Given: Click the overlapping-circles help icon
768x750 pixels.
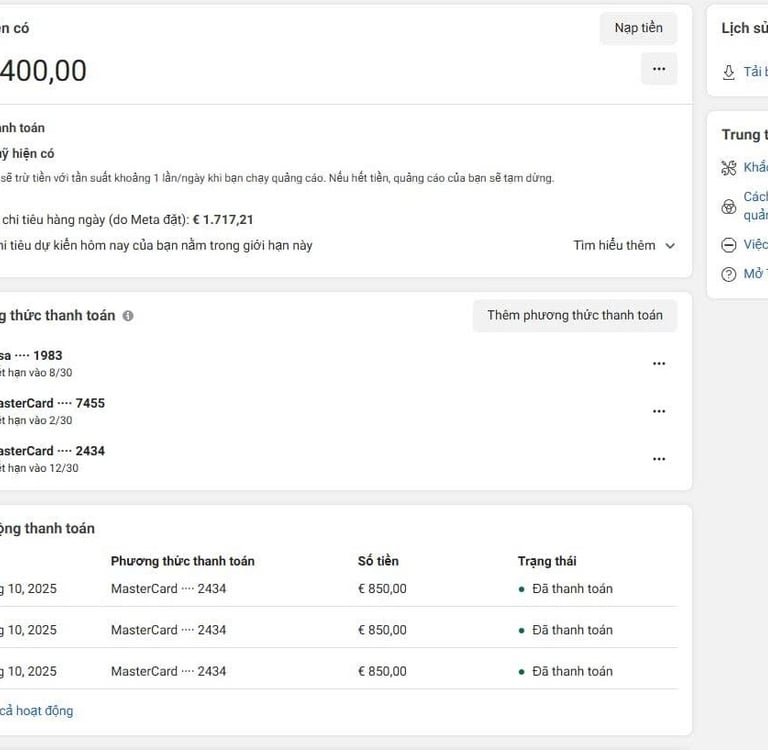Looking at the screenshot, I should click(x=729, y=207).
